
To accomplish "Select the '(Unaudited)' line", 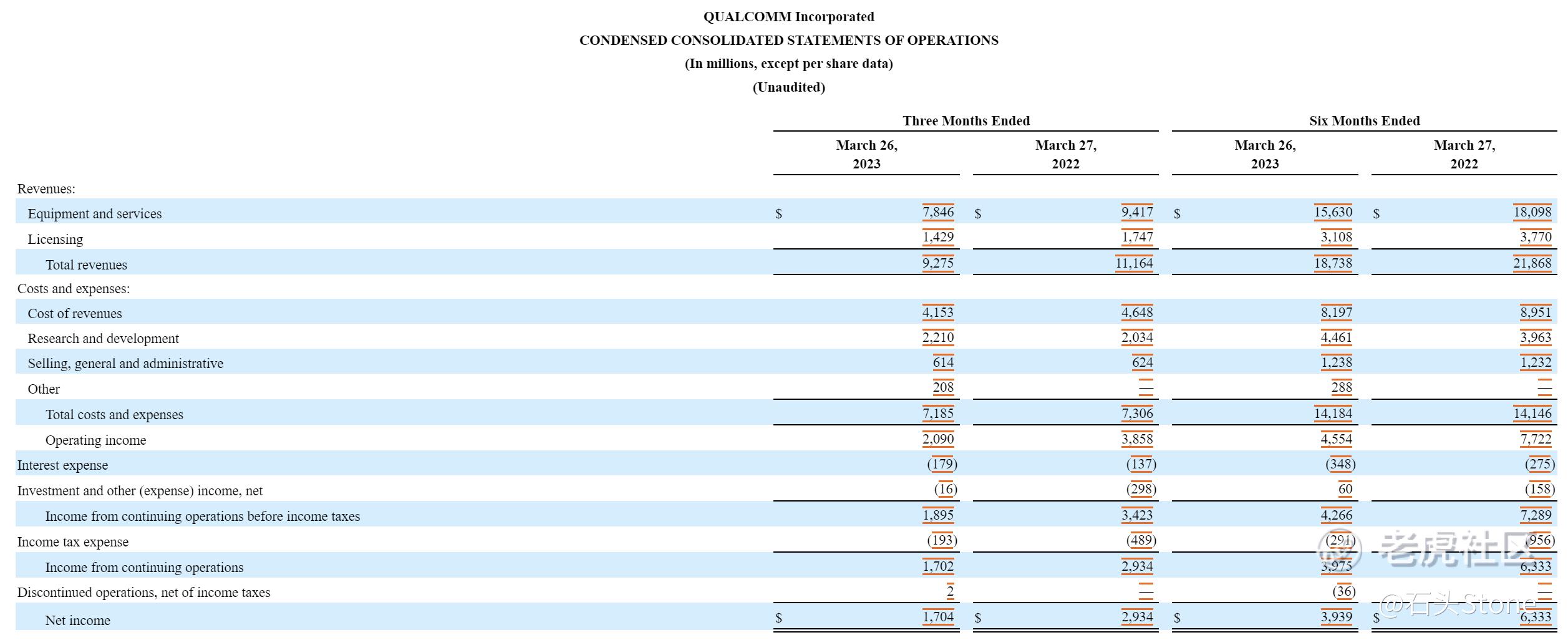I will coord(788,87).
